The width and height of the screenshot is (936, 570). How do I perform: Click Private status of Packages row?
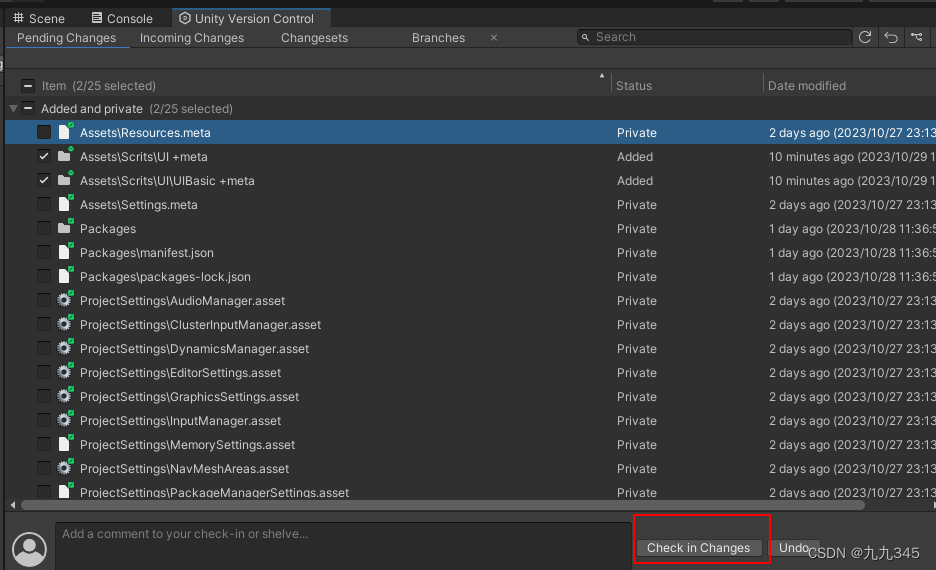coord(636,229)
